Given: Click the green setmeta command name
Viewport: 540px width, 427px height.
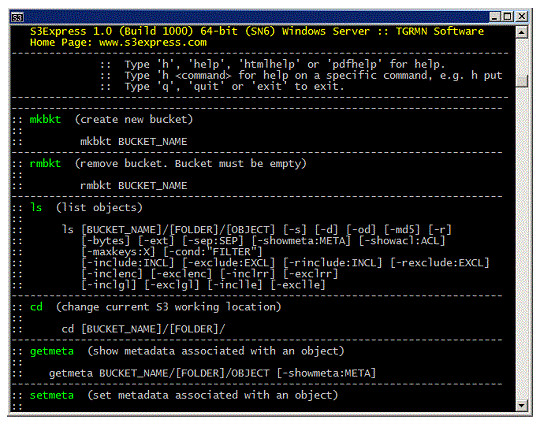Looking at the screenshot, I should click(52, 395).
